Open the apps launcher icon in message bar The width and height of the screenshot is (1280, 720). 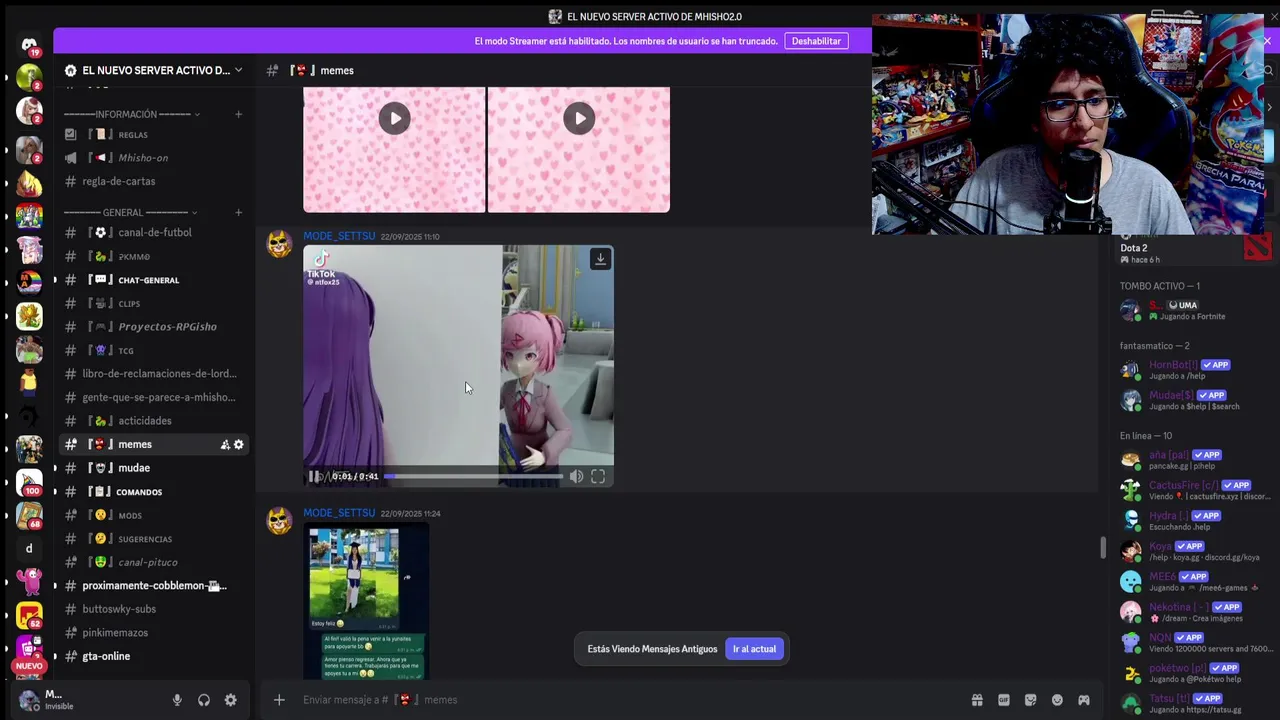coord(1084,700)
